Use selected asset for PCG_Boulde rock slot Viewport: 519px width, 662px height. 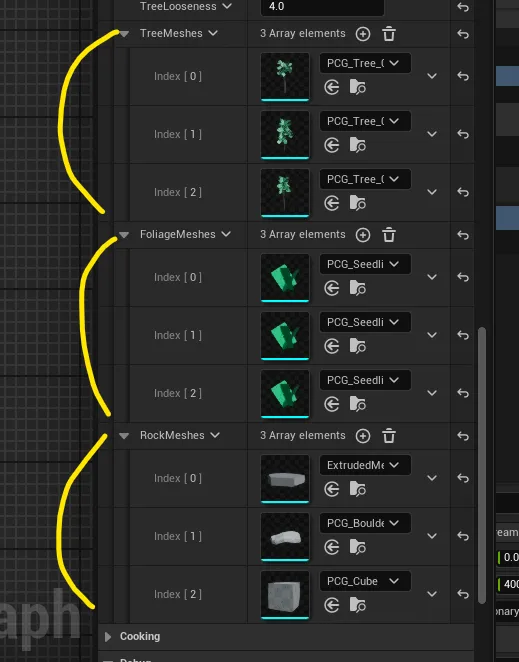coord(332,547)
